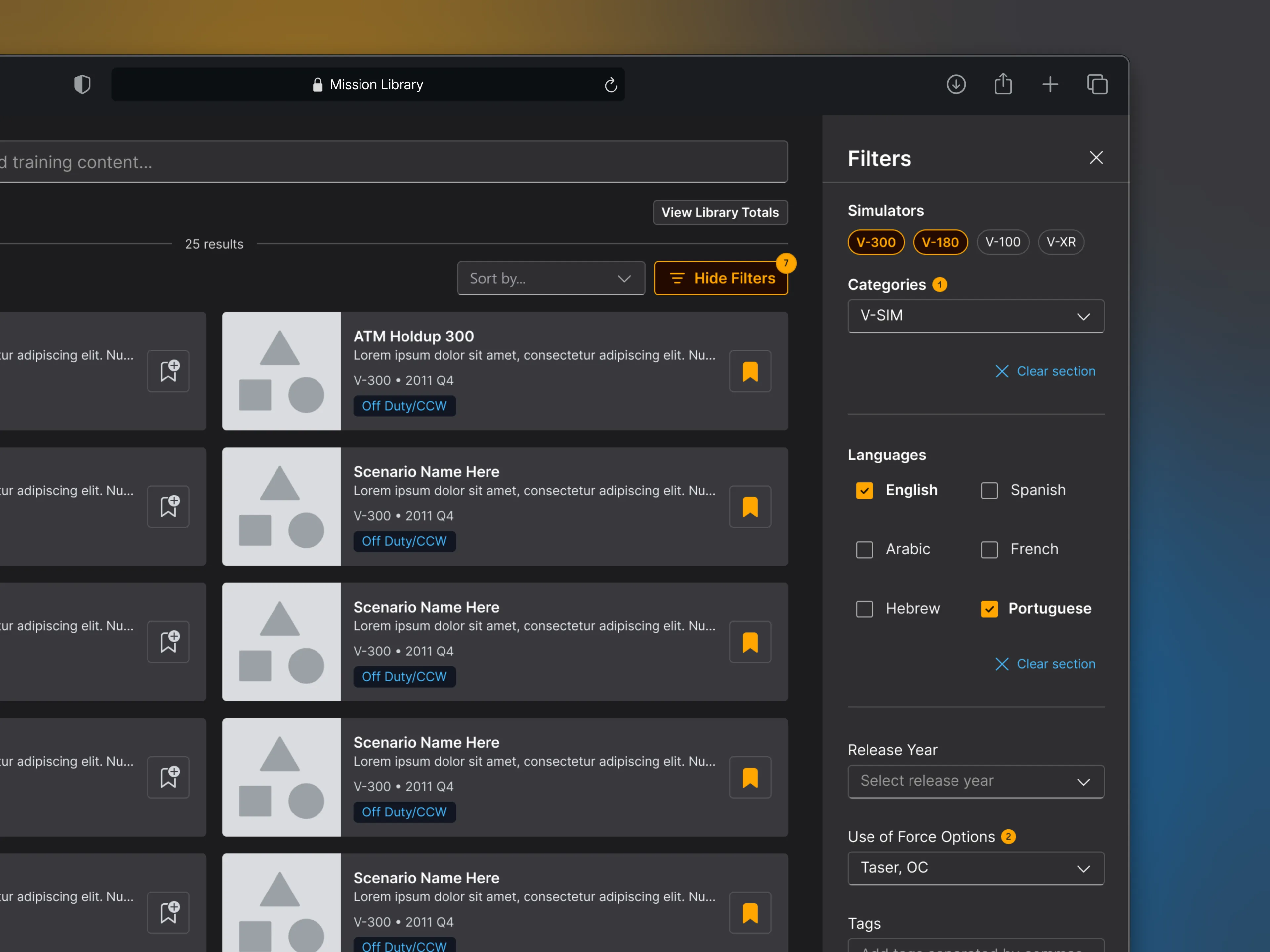Check the Hebrew language checkbox
The width and height of the screenshot is (1270, 952).
[x=865, y=609]
